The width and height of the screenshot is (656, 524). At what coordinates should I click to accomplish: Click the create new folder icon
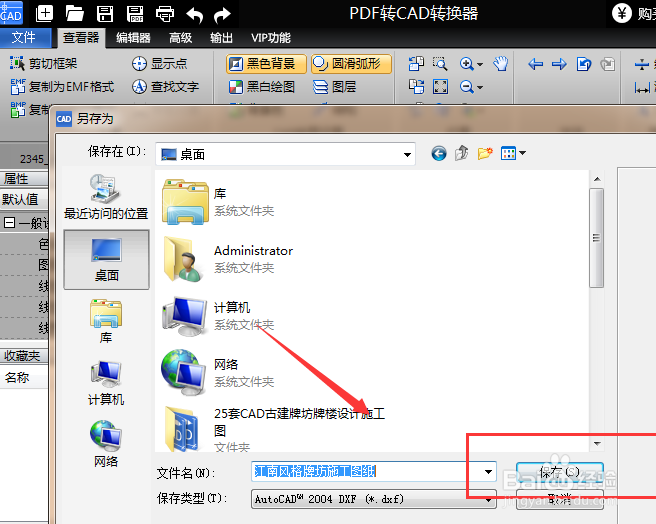(485, 153)
